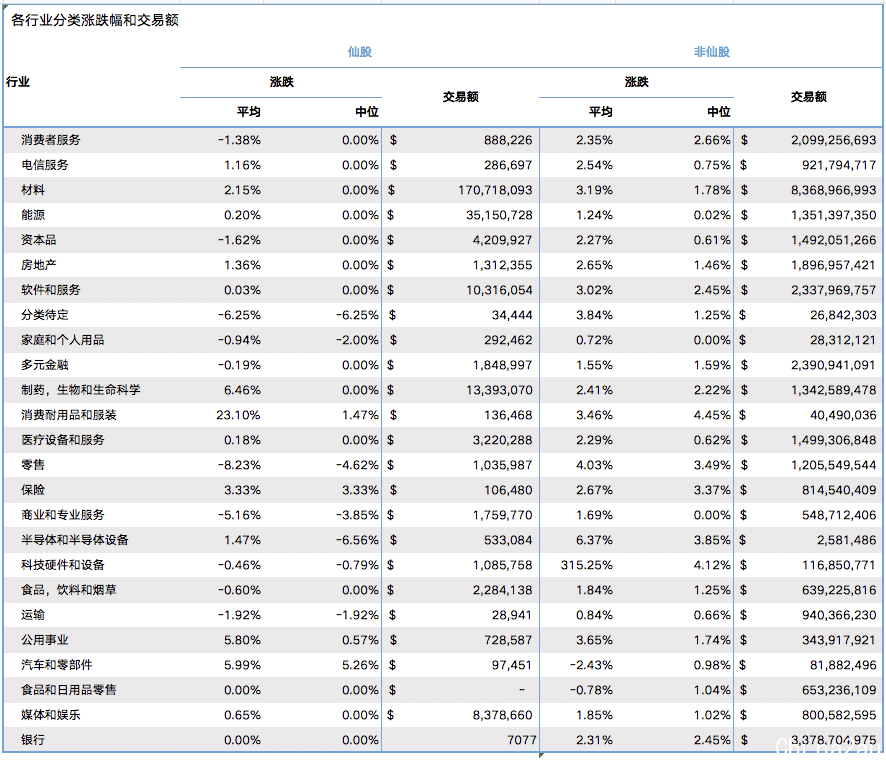886x760 pixels.
Task: Click the 仙股 group header
Action: tap(360, 52)
